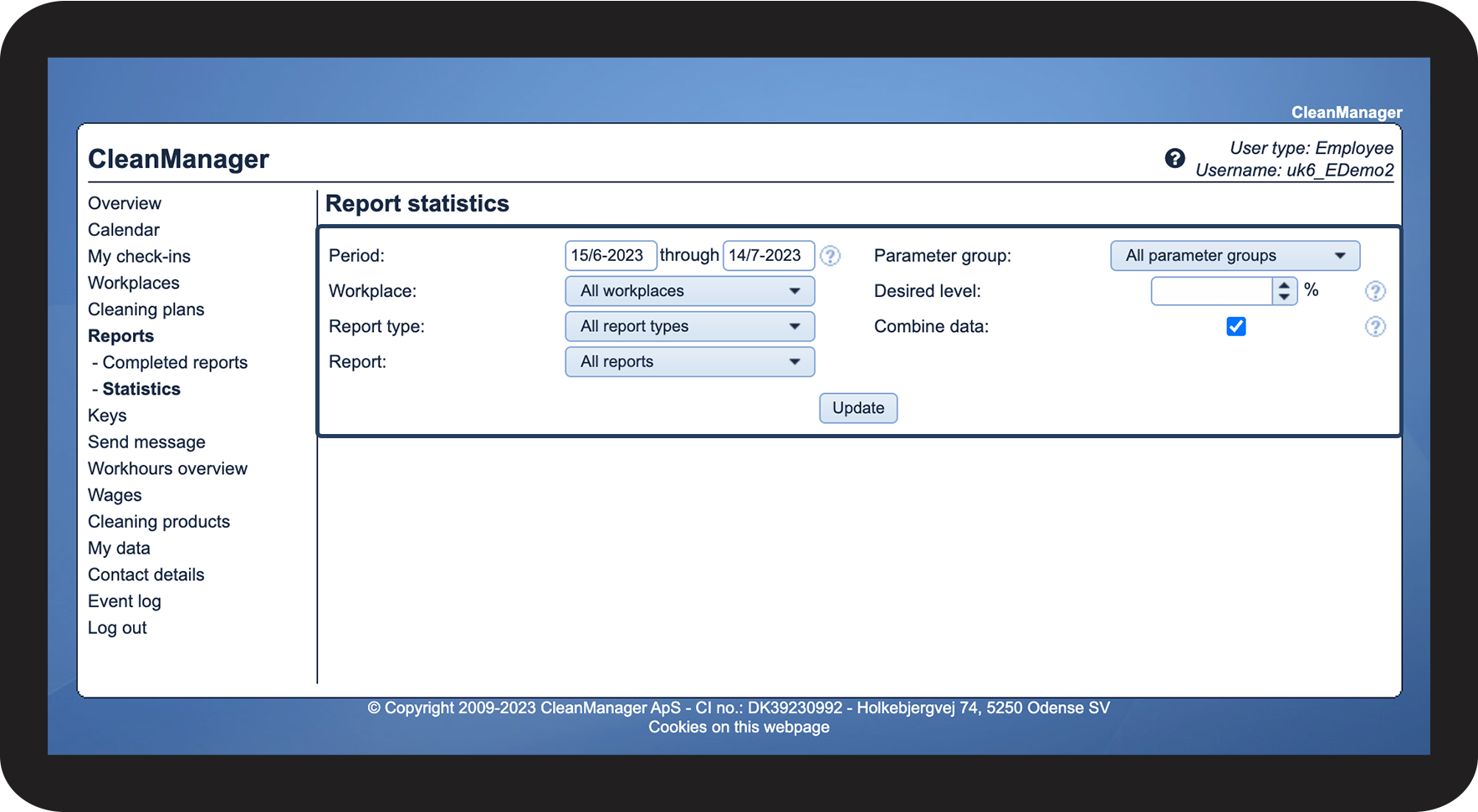The height and width of the screenshot is (812, 1478).
Task: Click the Period end date field
Action: tap(769, 256)
